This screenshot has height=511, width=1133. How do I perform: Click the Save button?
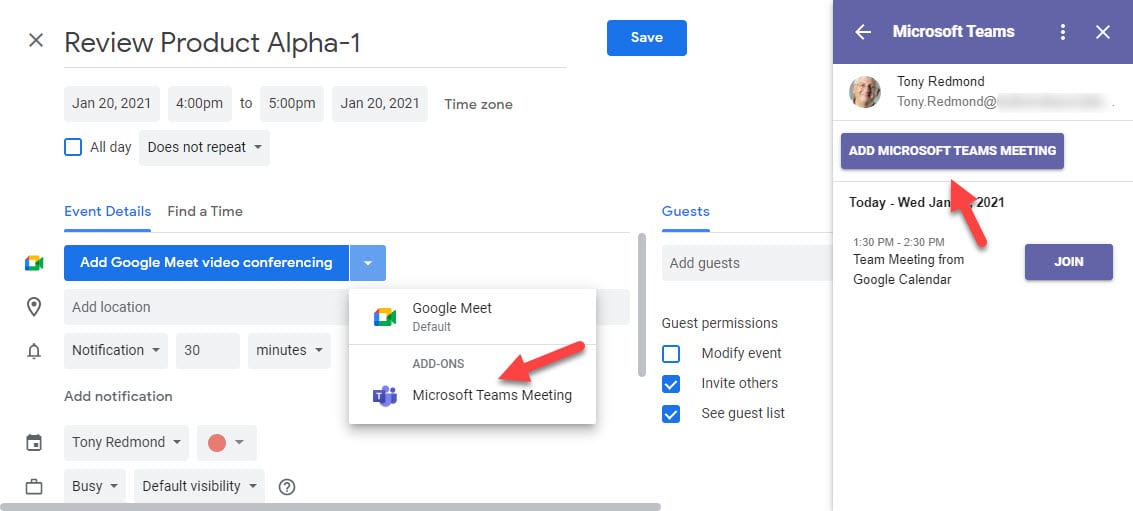pos(646,38)
